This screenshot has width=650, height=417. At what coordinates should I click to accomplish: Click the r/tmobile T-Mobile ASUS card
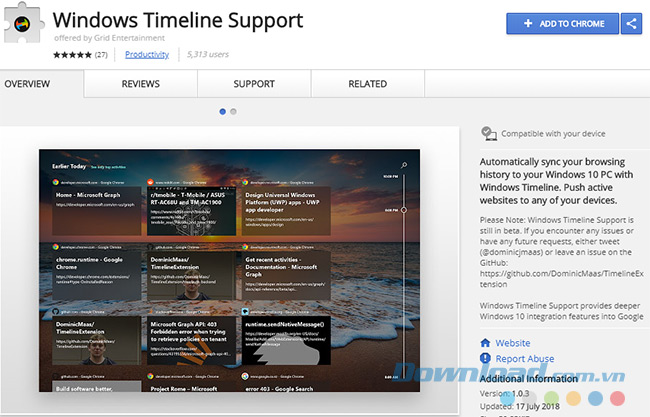192,211
